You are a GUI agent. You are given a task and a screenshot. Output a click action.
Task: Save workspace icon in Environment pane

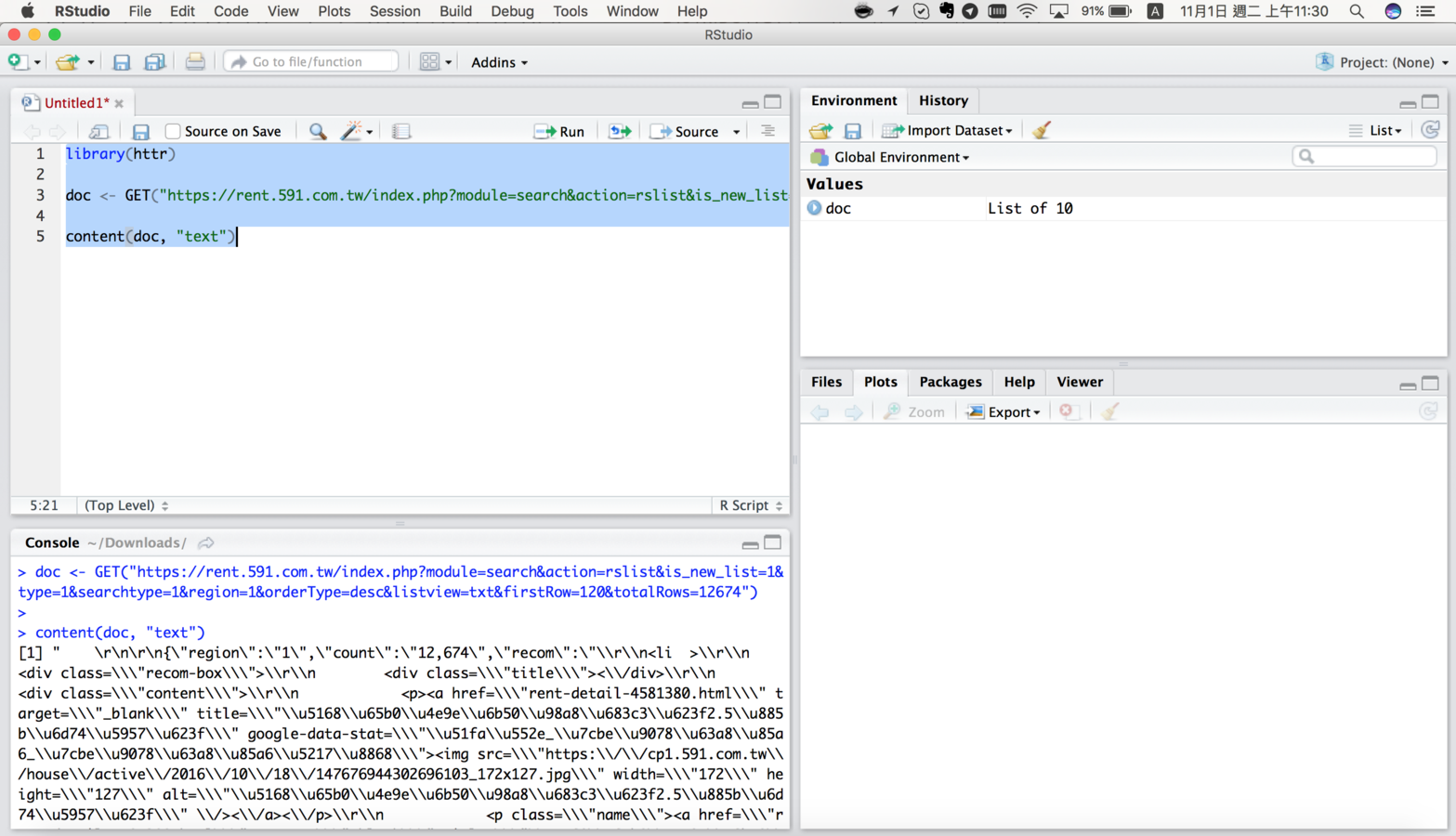(x=852, y=131)
